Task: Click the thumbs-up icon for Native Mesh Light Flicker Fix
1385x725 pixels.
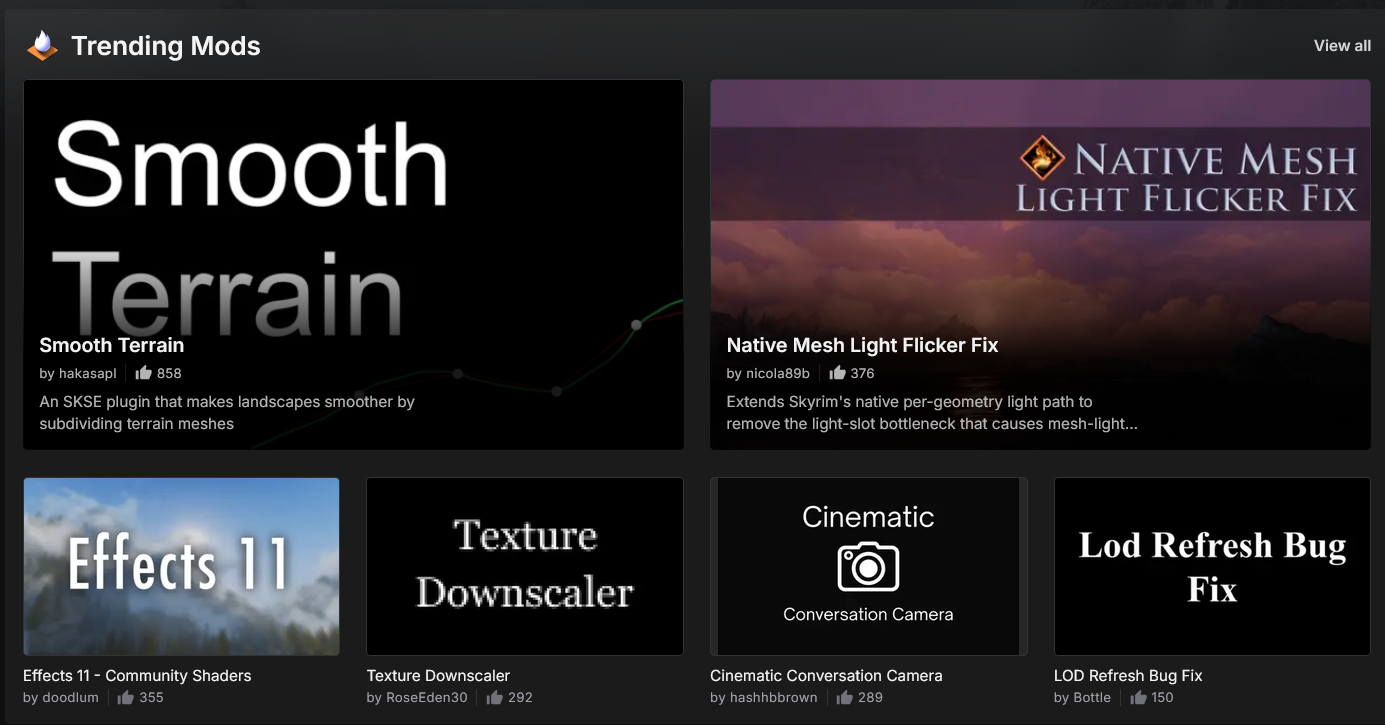Action: tap(838, 373)
